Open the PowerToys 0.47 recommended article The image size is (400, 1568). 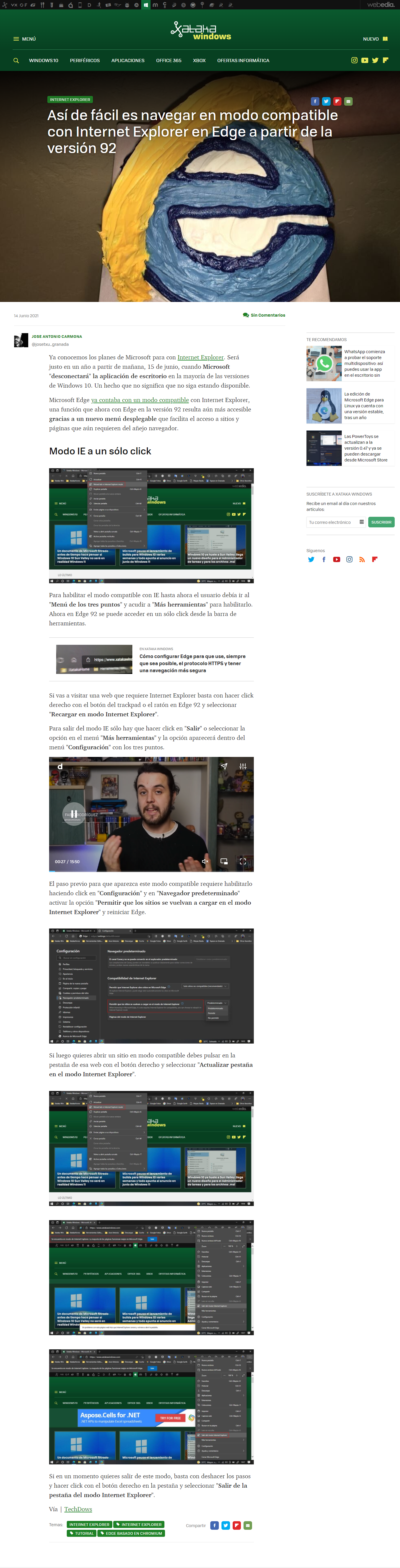[366, 449]
